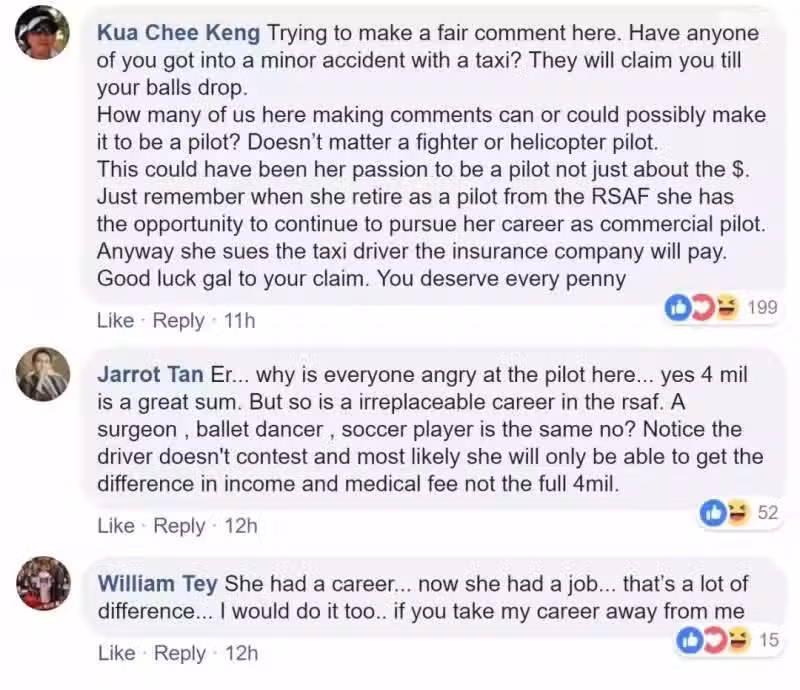Image resolution: width=800 pixels, height=690 pixels.
Task: Open the 11h timestamp on first comment
Action: pos(239,321)
